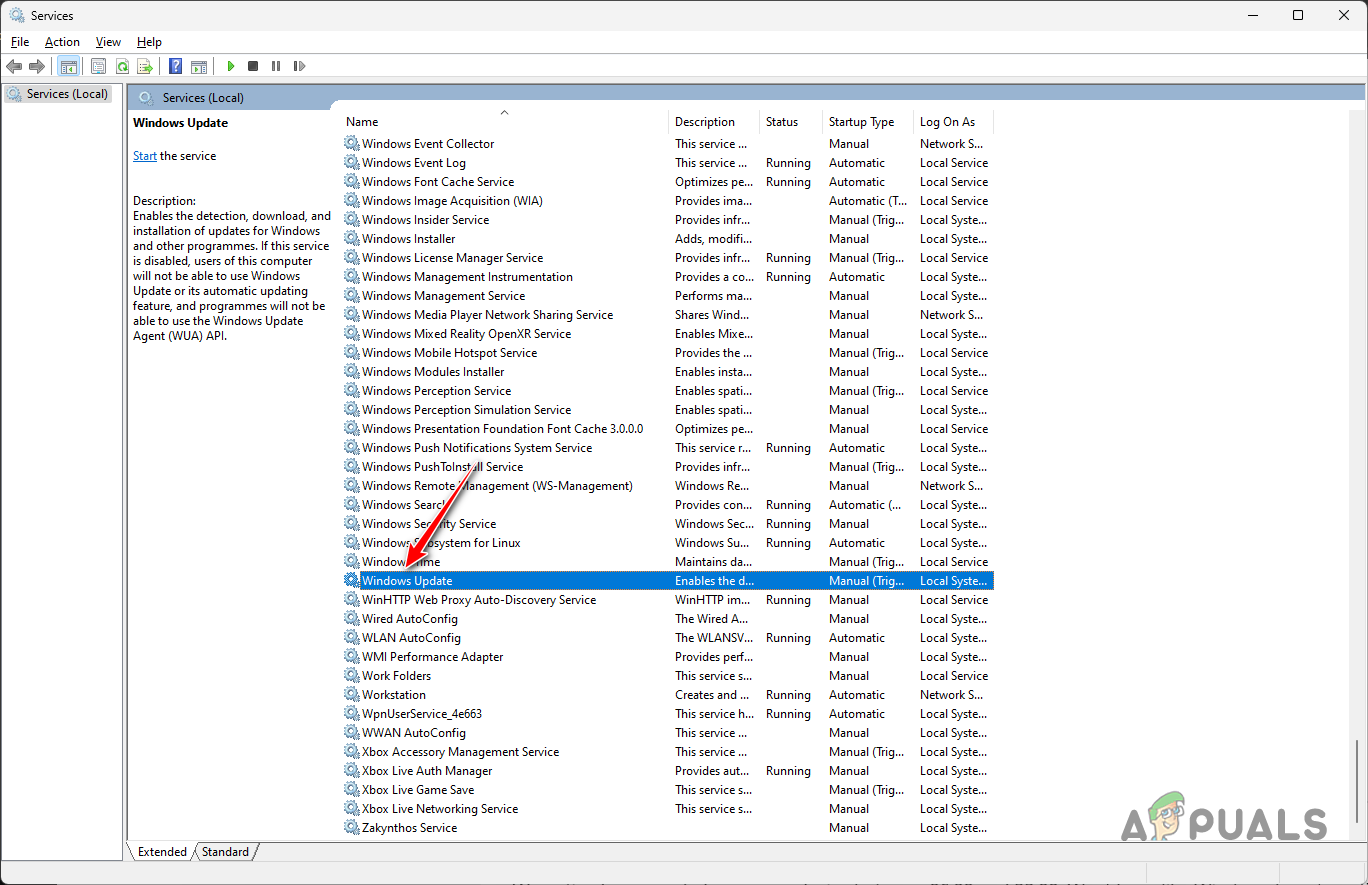
Task: Select Windows Image Acquisition (WIA) service
Action: point(667,201)
